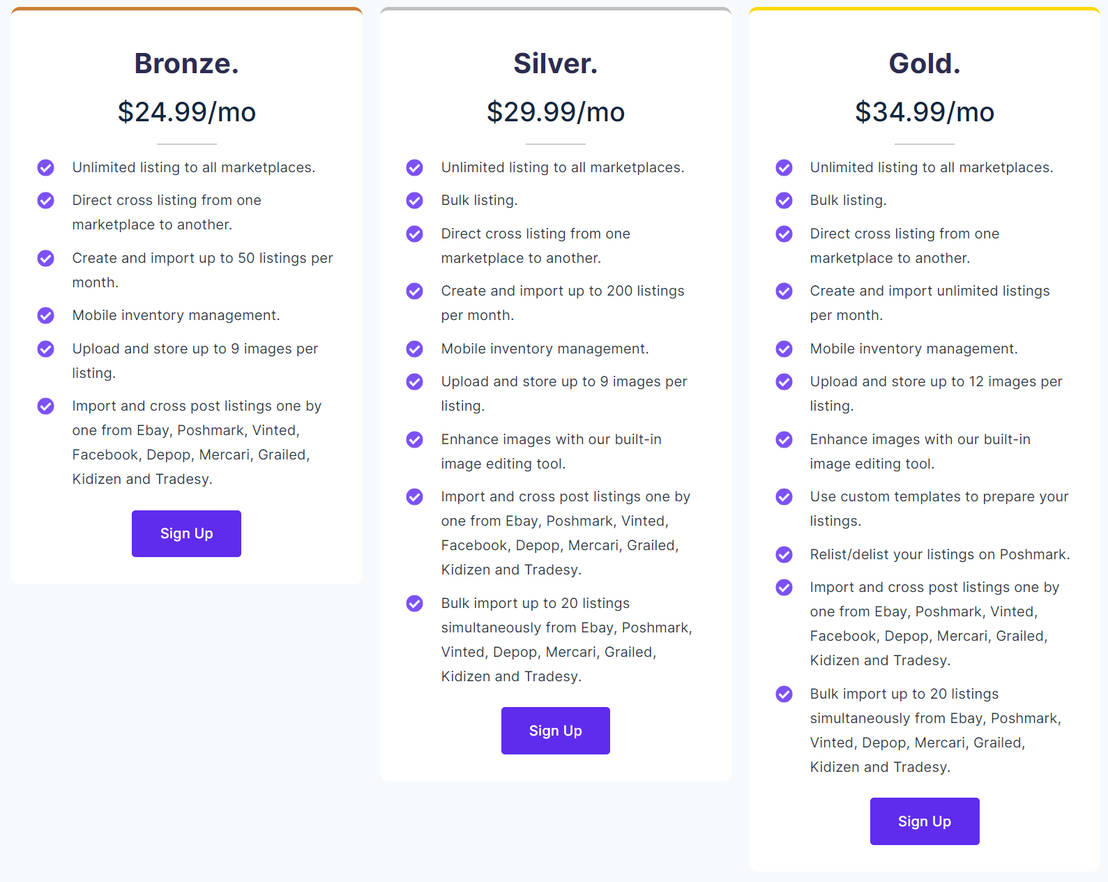Click the Gold $34.99/mo price text
Viewport: 1108px width, 882px height.
(x=924, y=111)
